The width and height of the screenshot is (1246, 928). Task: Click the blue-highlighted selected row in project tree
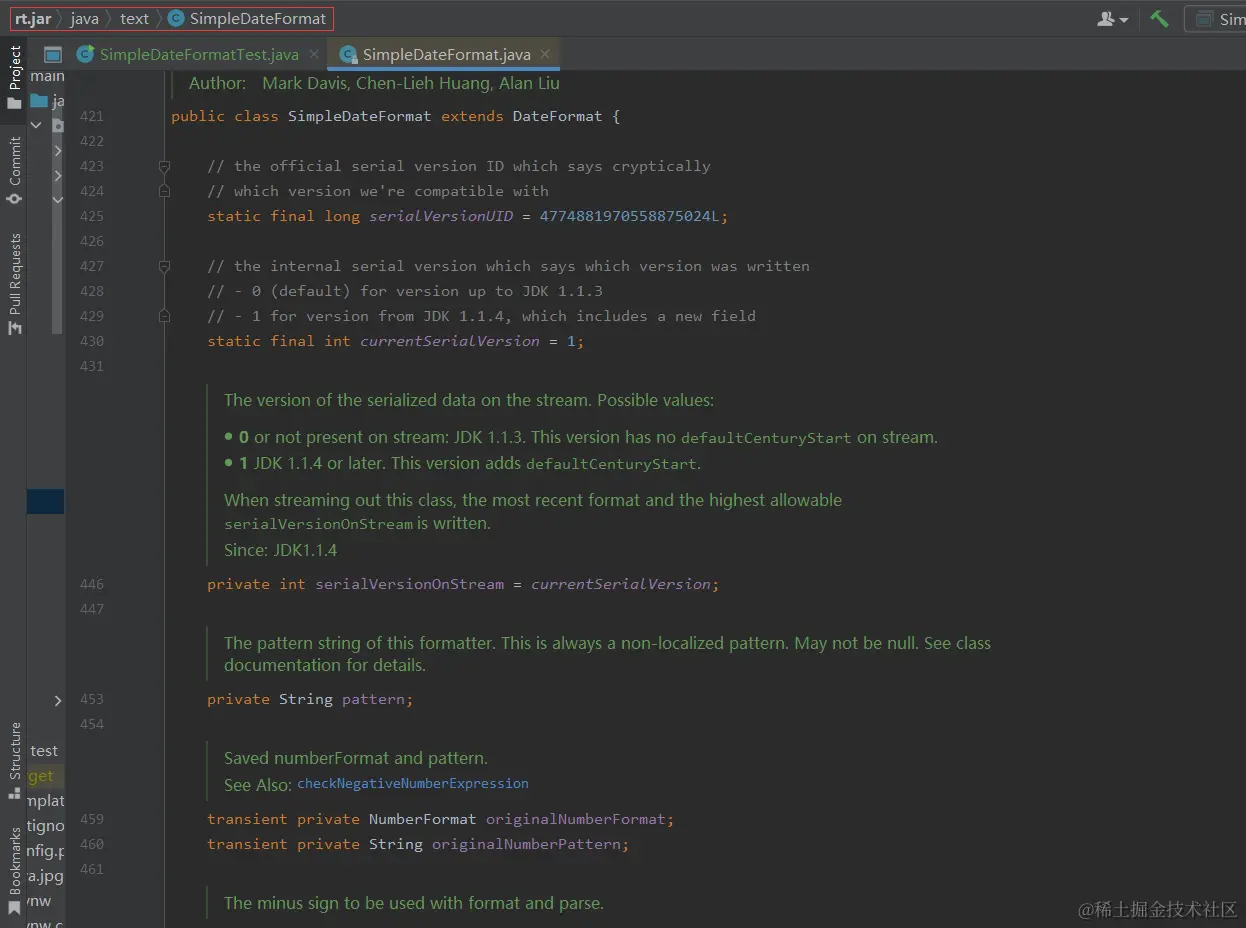point(45,501)
